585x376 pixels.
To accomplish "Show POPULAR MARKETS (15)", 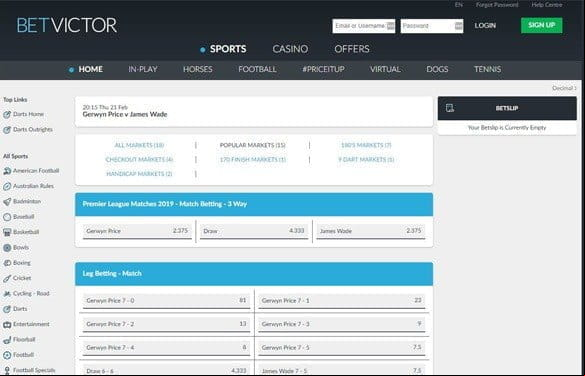I will point(253,145).
